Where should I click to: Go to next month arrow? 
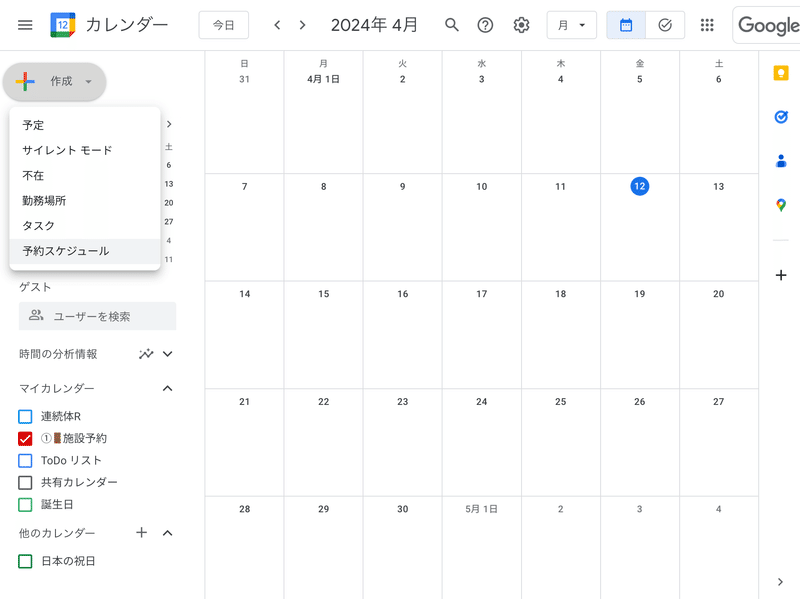pyautogui.click(x=303, y=25)
